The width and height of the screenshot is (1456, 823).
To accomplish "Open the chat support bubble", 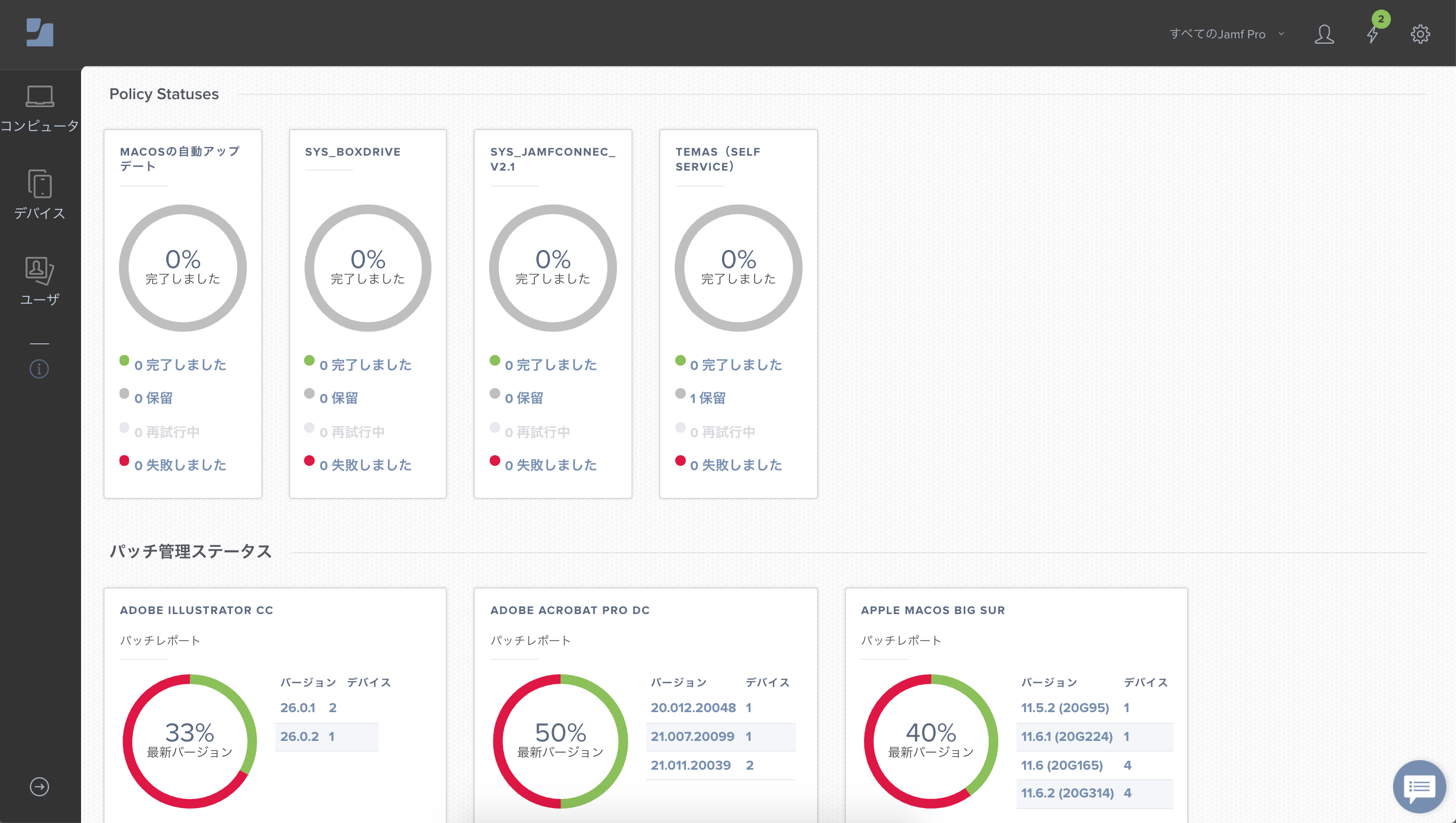I will 1419,787.
